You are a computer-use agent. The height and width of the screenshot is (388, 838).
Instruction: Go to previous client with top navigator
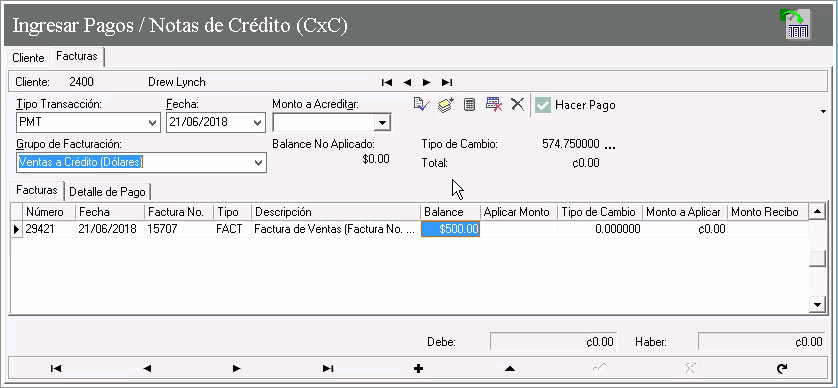(x=407, y=82)
